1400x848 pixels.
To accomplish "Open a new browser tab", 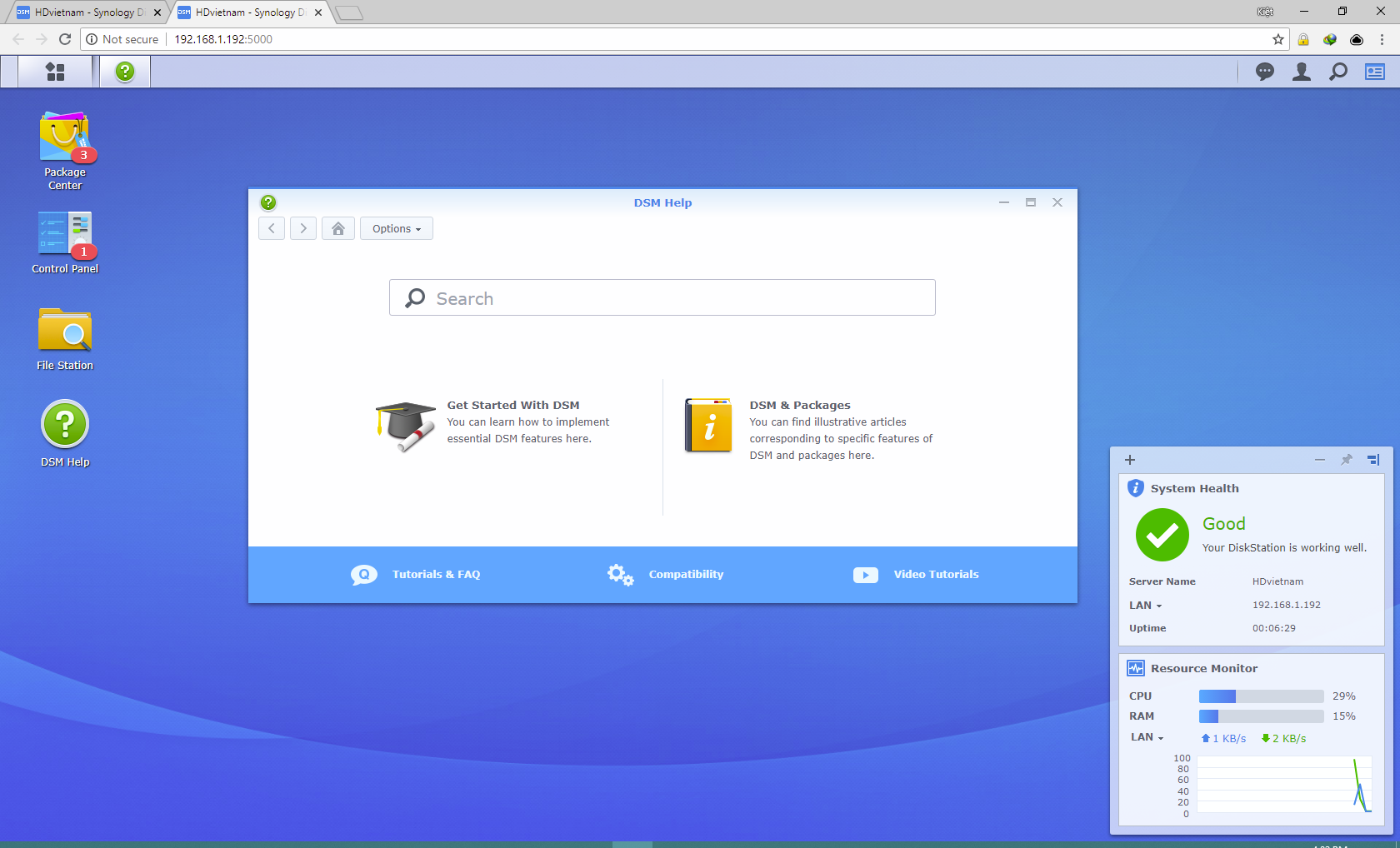I will point(349,12).
